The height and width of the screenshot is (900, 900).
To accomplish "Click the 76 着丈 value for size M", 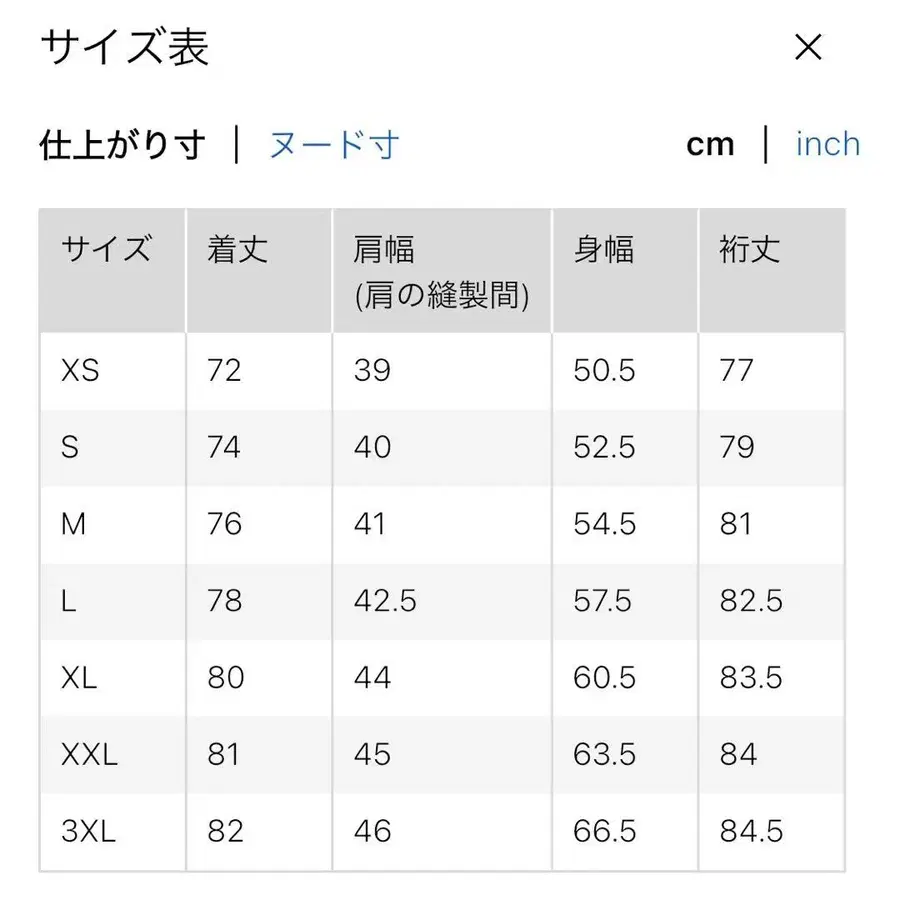I will click(226, 524).
